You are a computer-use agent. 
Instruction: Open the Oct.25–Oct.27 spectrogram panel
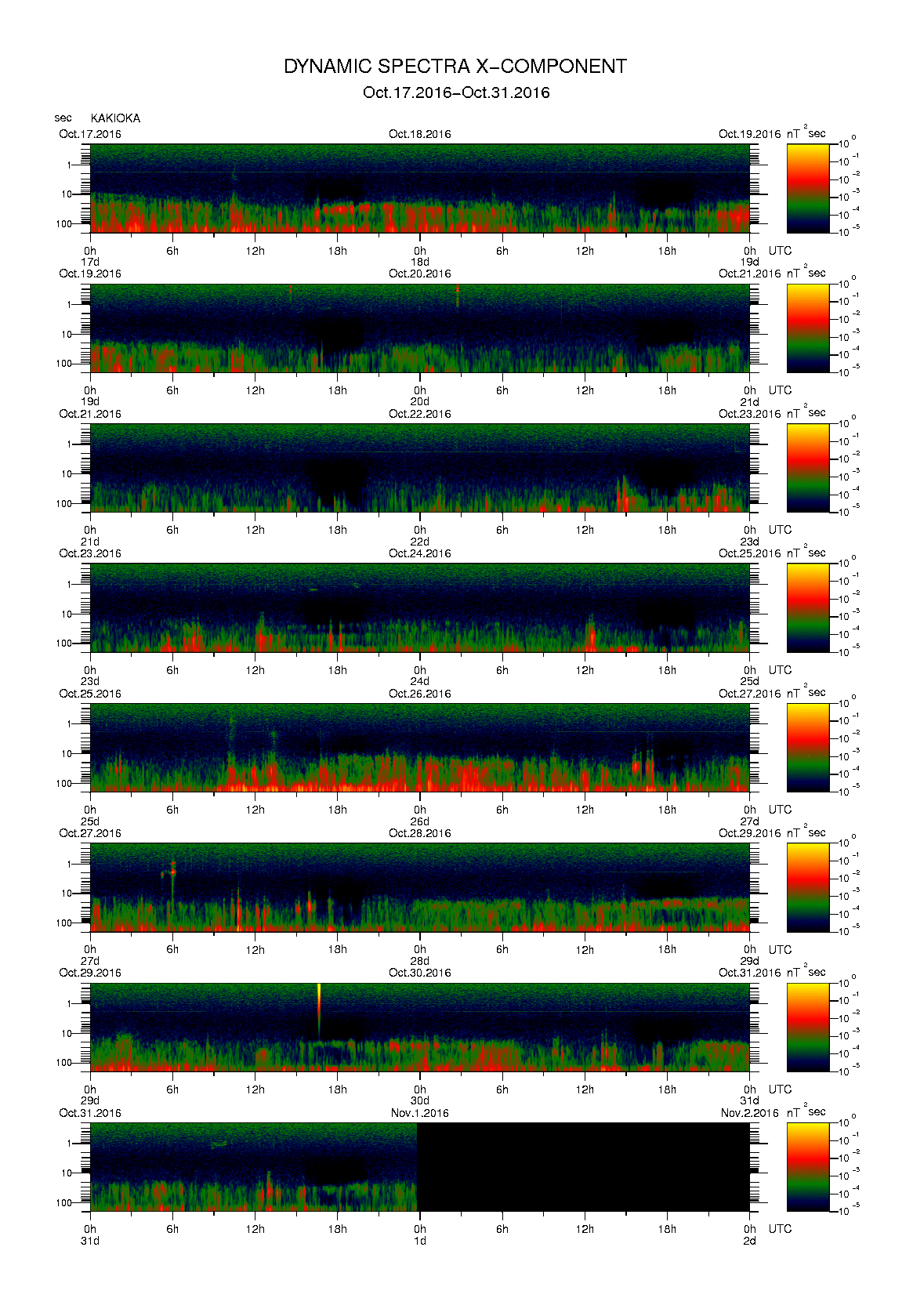click(420, 747)
